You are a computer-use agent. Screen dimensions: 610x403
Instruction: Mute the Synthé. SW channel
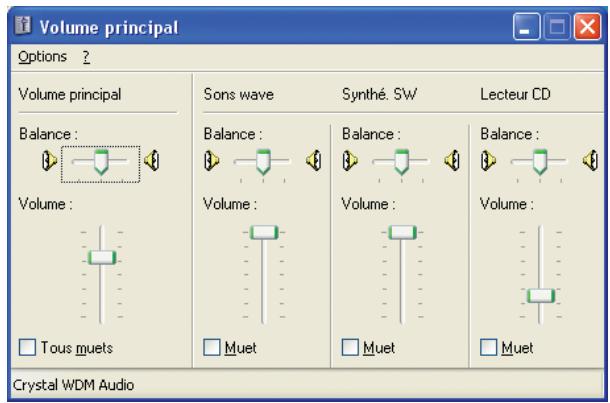pyautogui.click(x=349, y=348)
